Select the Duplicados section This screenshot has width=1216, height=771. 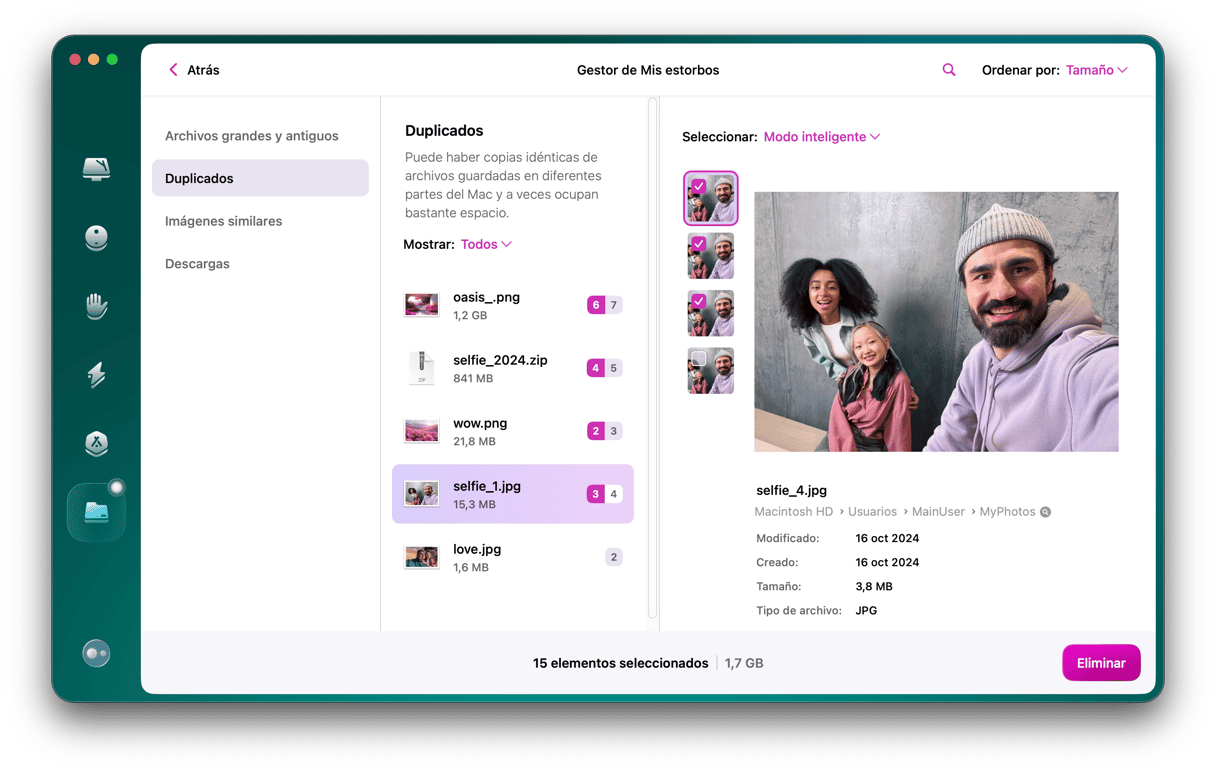260,178
